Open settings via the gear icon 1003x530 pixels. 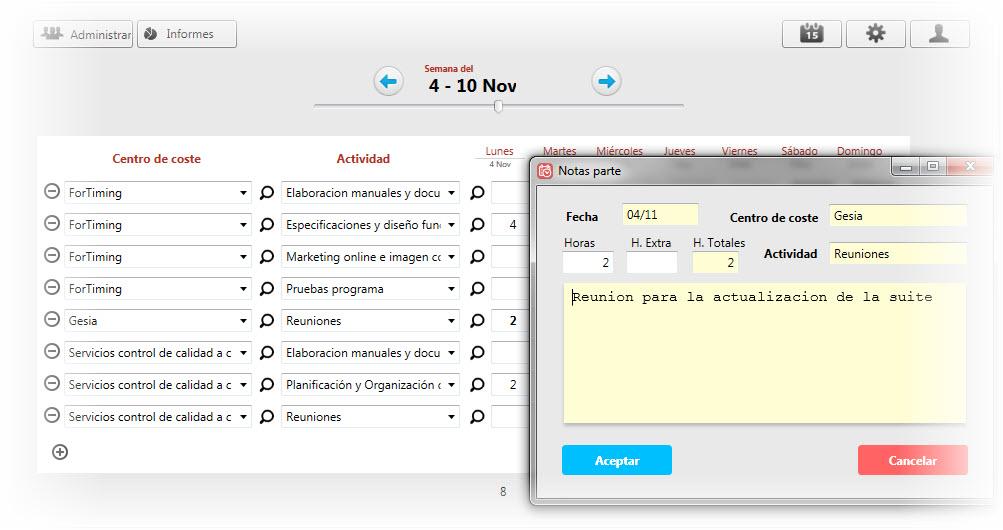click(876, 34)
